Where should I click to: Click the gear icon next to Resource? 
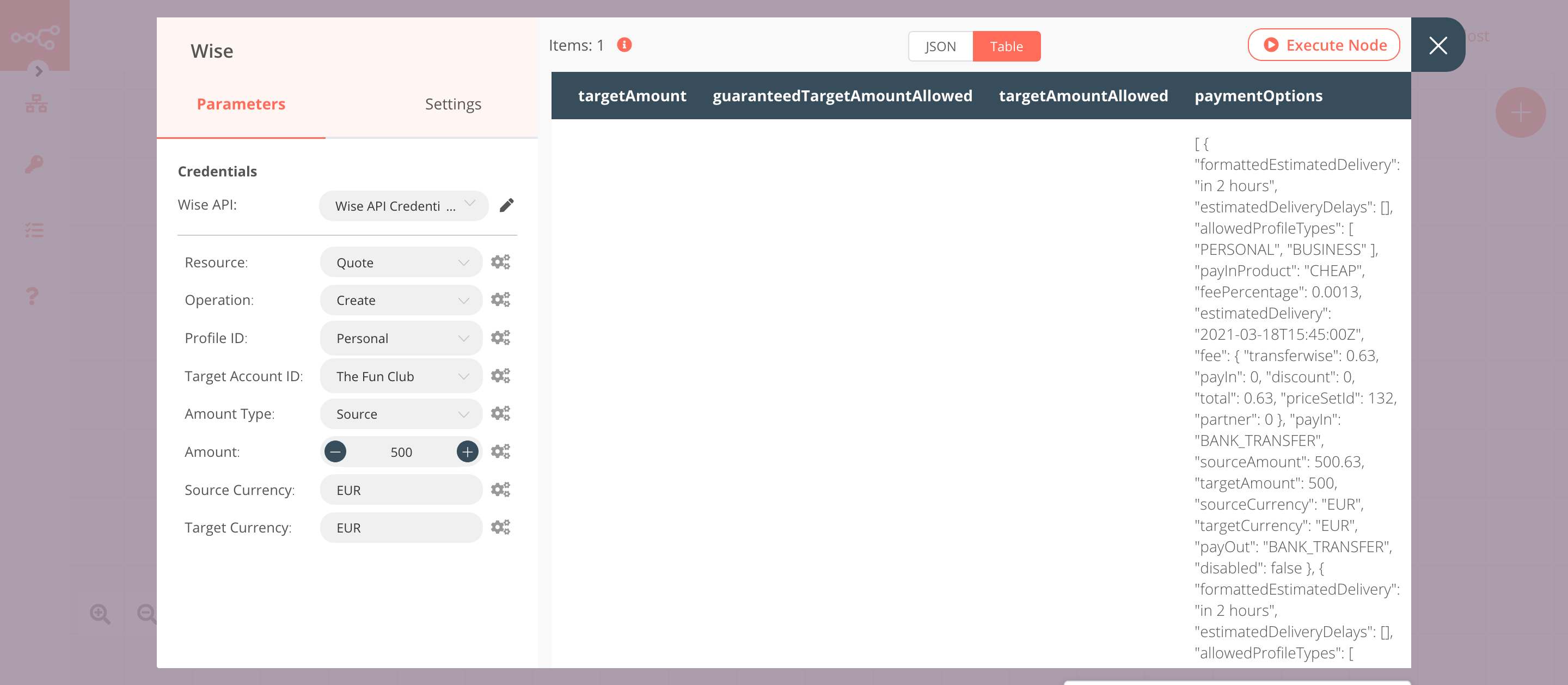point(500,262)
